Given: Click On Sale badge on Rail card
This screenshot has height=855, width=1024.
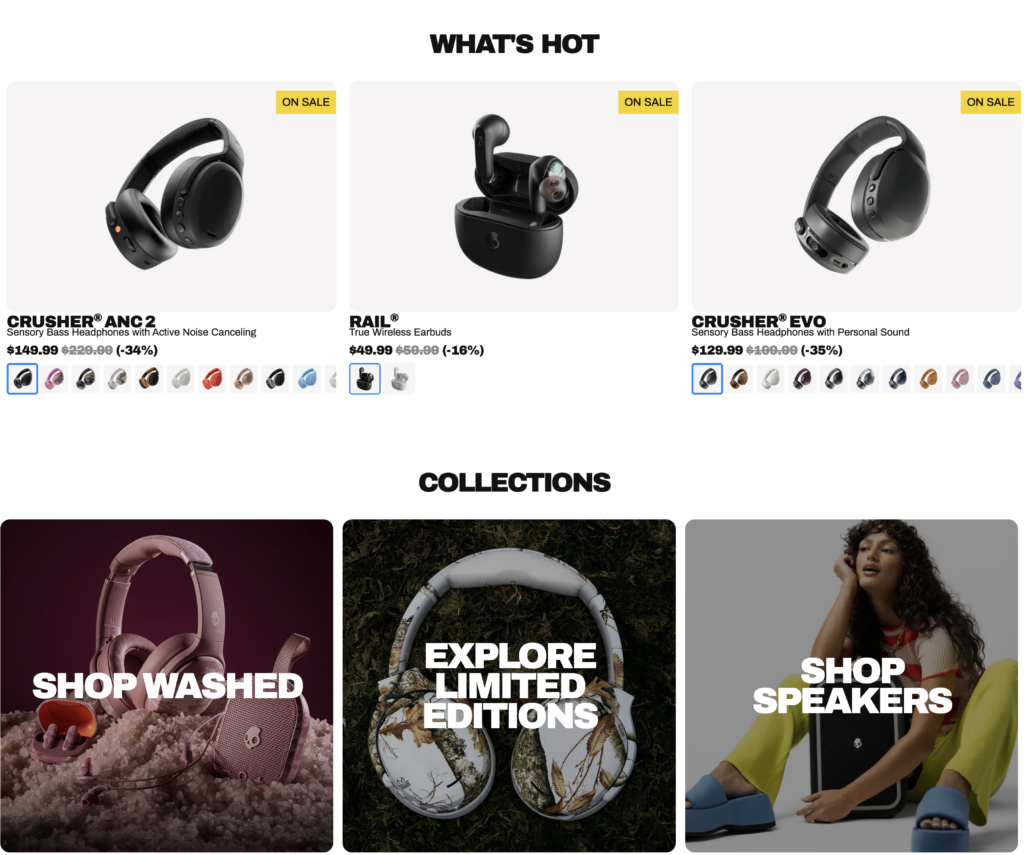Looking at the screenshot, I should [x=648, y=102].
